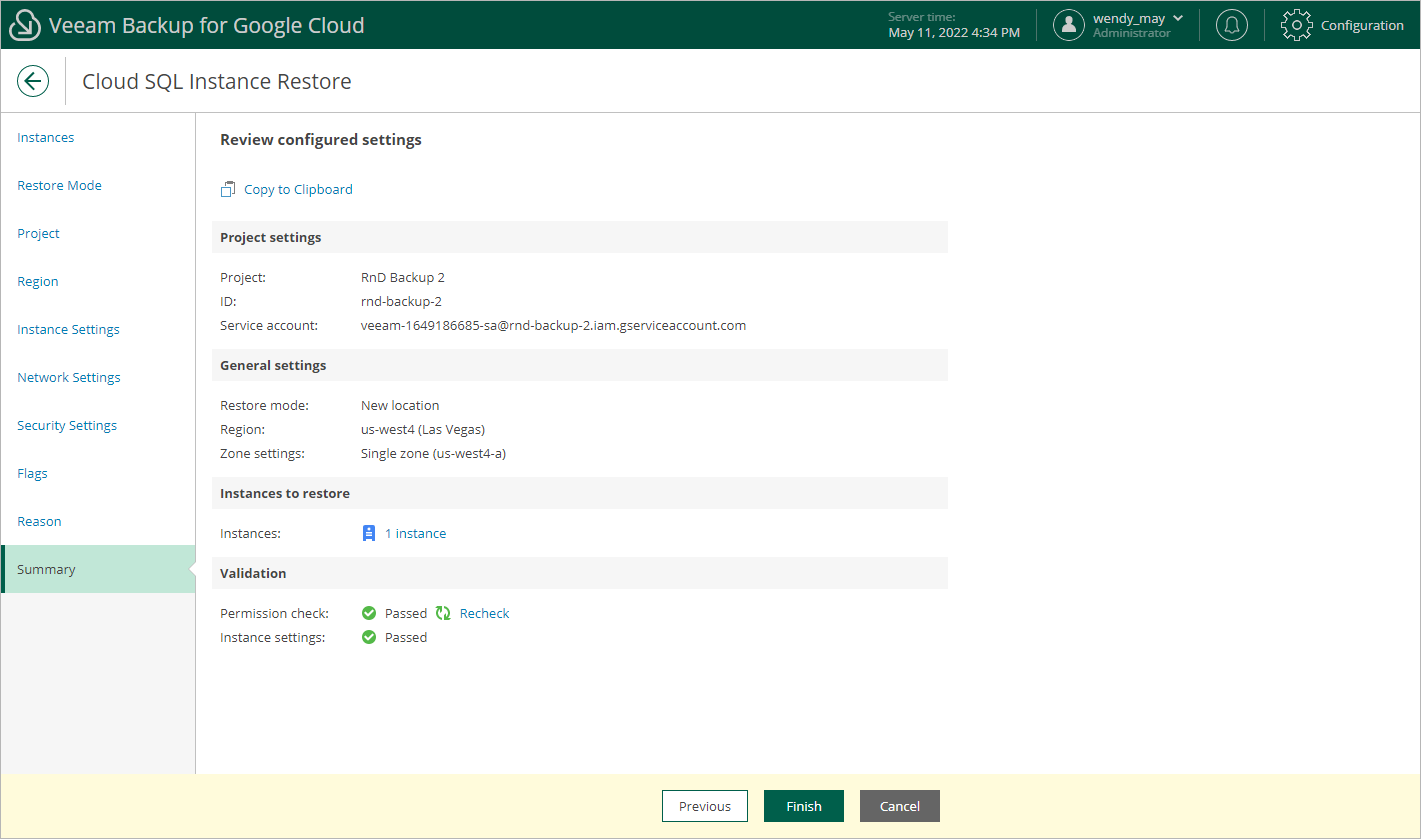Click the 'Instances to restore' section header

tap(580, 493)
